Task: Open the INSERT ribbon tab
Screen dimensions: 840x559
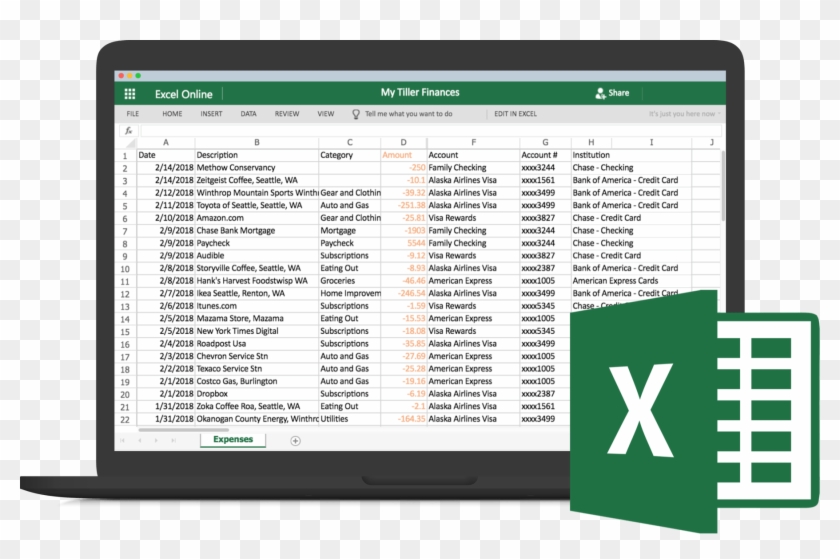Action: tap(211, 114)
